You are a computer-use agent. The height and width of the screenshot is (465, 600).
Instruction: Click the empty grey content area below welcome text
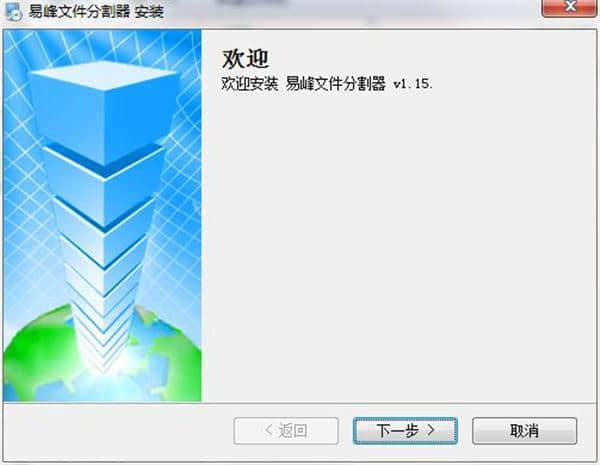[x=398, y=245]
